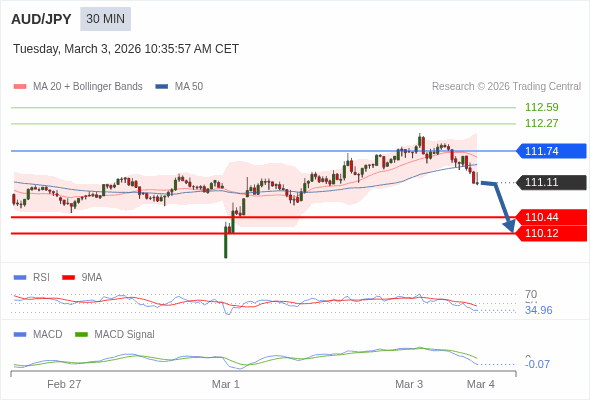Click the Feb 27 date axis label
The image size is (590, 400).
(x=64, y=384)
